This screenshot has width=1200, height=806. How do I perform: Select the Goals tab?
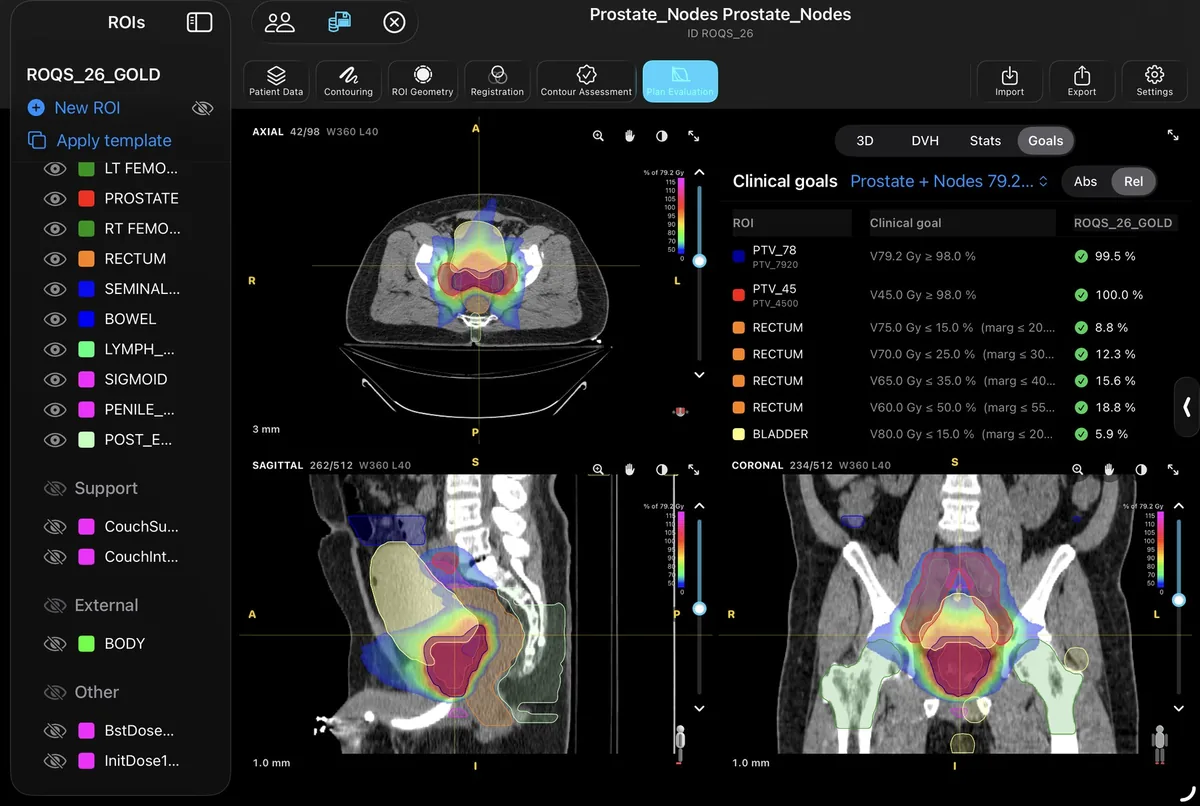[1045, 141]
